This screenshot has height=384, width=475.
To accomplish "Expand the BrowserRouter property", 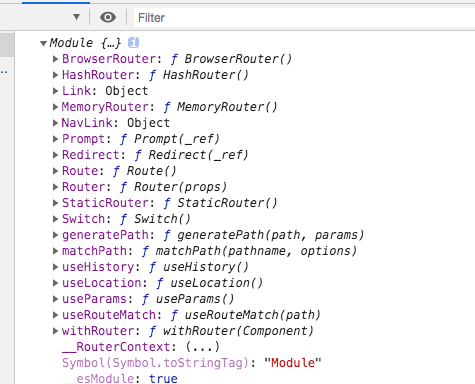I will (55, 59).
